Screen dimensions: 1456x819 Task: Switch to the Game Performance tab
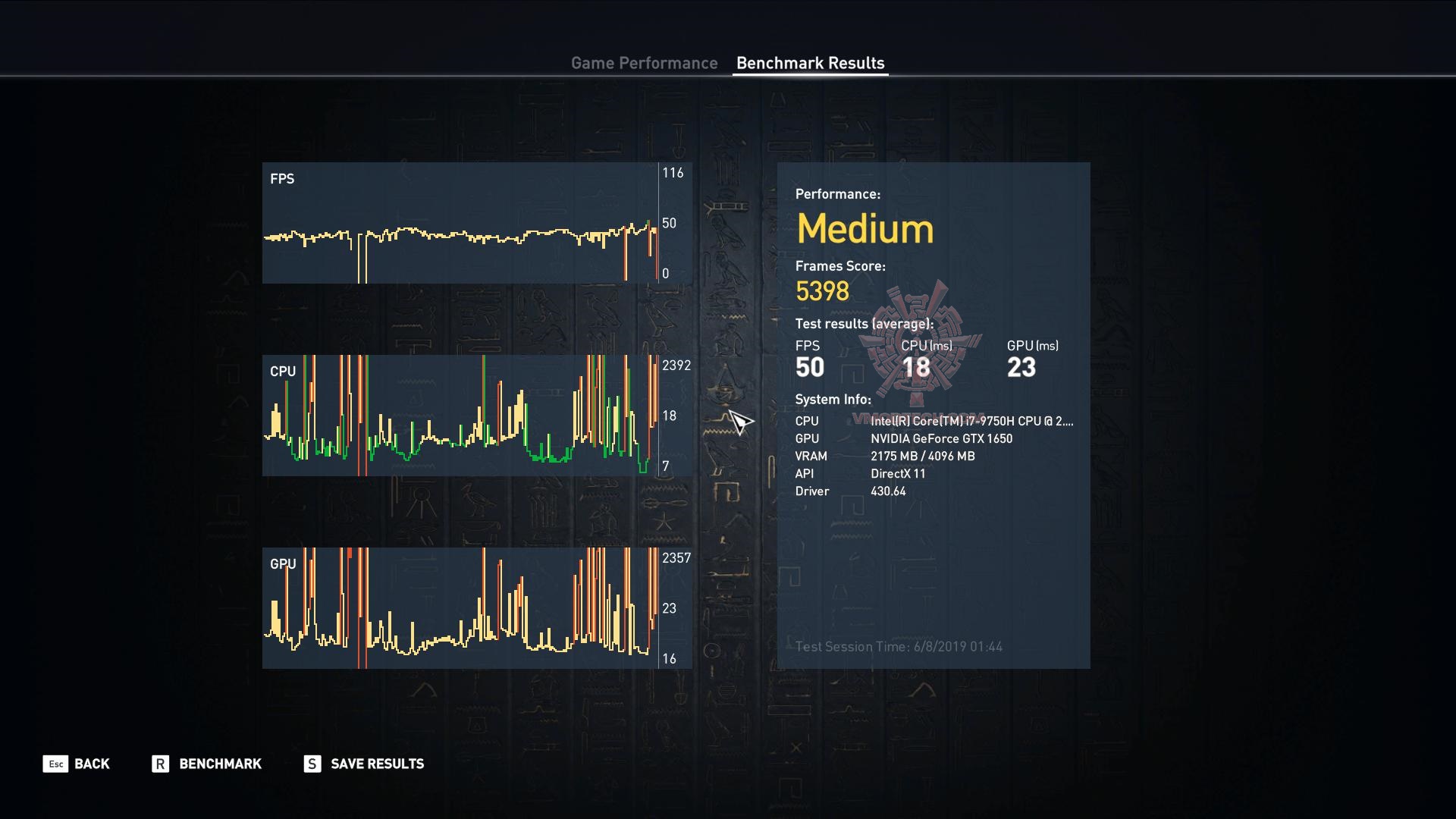644,63
